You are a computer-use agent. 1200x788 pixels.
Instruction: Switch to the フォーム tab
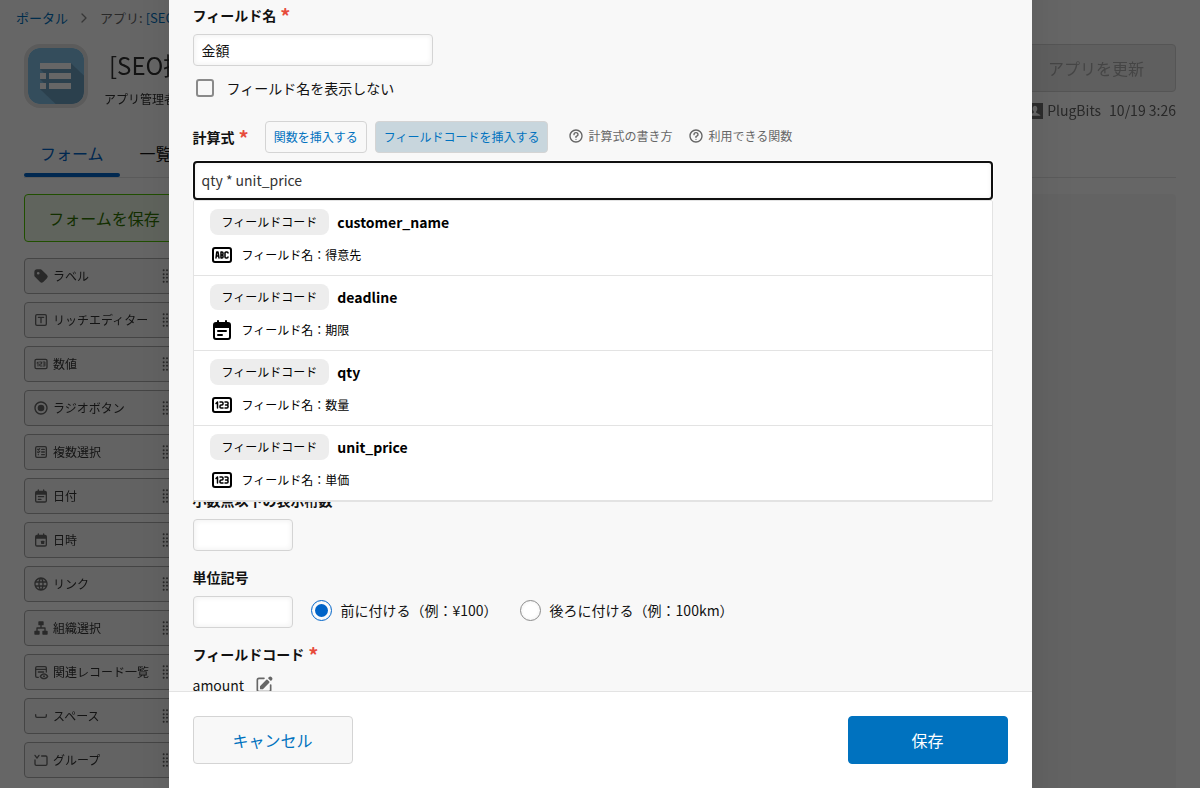tap(72, 154)
